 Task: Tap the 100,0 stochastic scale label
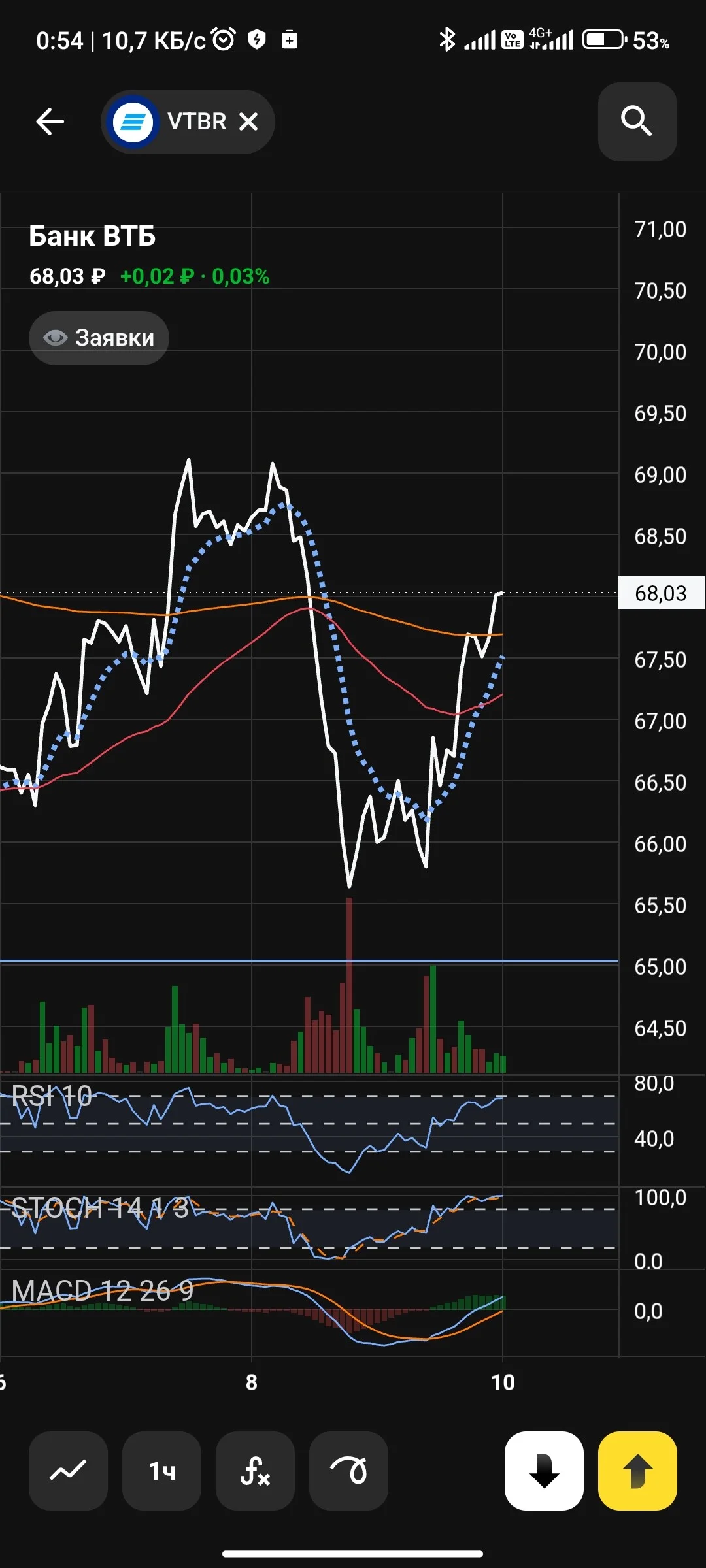coord(660,1198)
